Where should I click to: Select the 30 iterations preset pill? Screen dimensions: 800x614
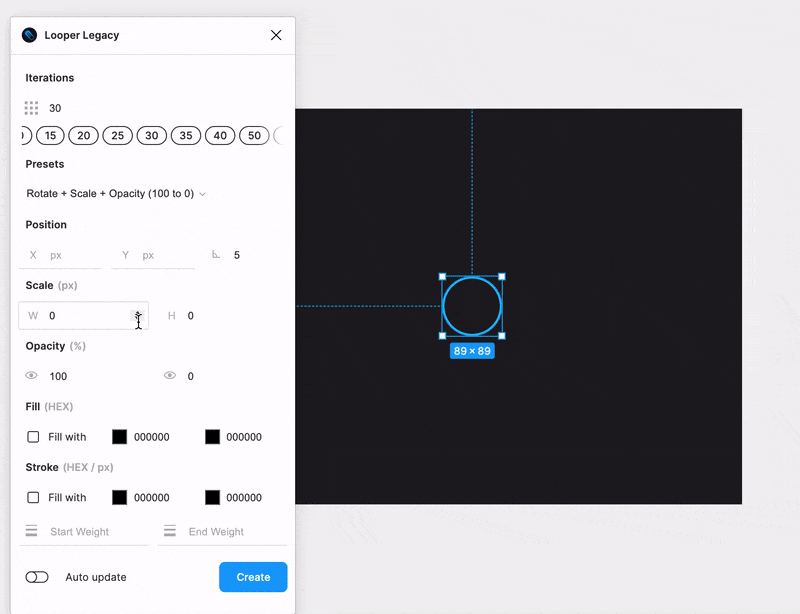click(x=152, y=136)
